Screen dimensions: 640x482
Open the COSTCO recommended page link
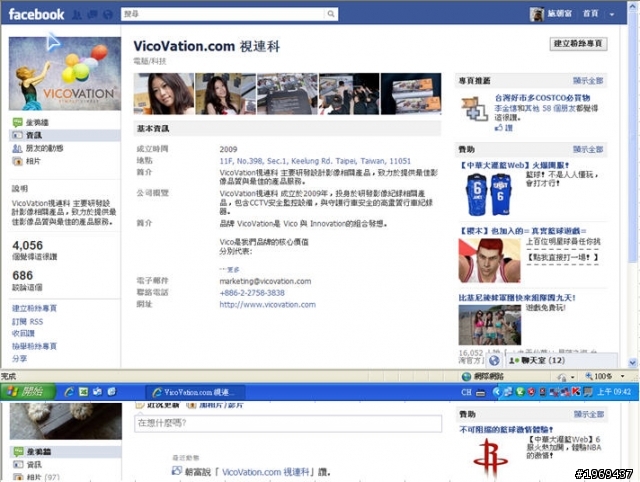pos(542,98)
